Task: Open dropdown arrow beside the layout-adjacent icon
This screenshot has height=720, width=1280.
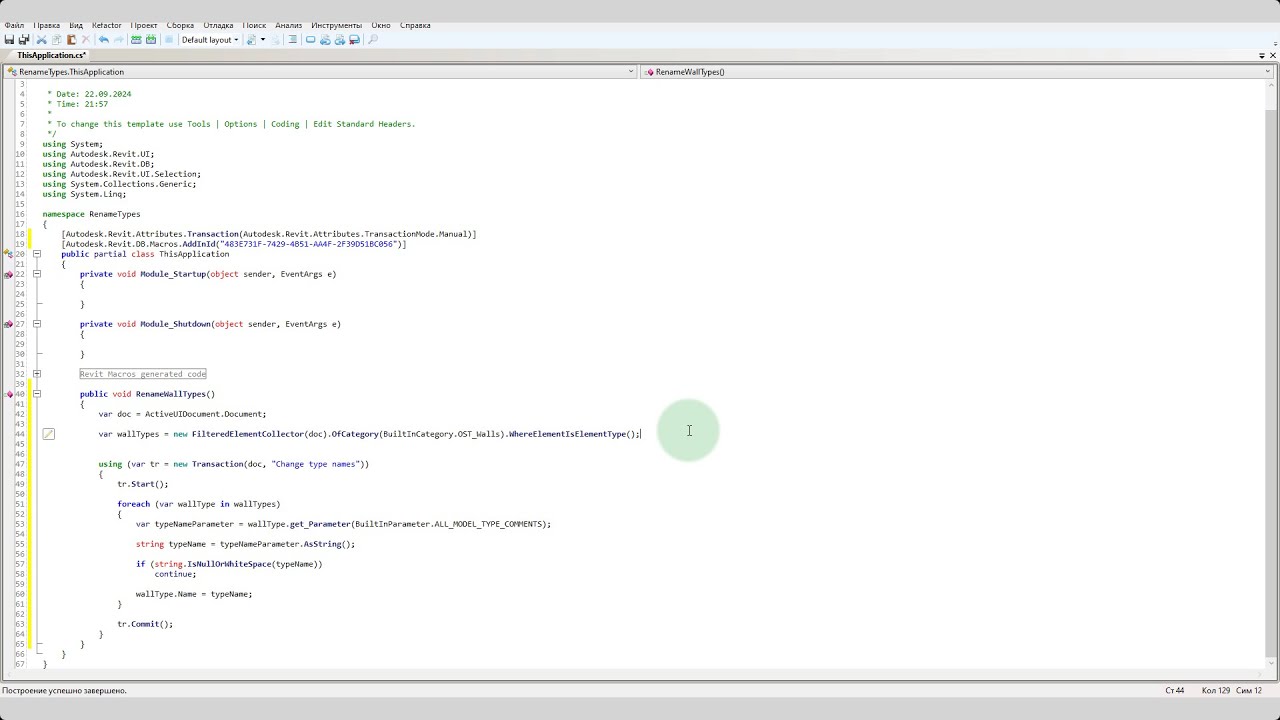Action: pyautogui.click(x=262, y=40)
